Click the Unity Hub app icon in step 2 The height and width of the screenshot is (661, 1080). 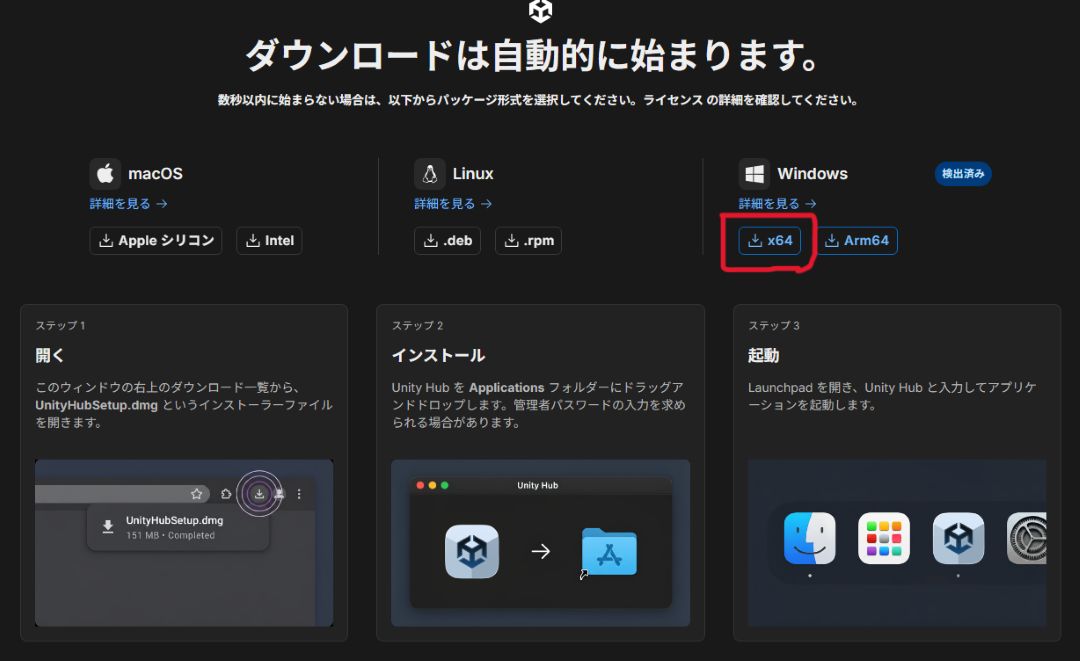pos(472,552)
